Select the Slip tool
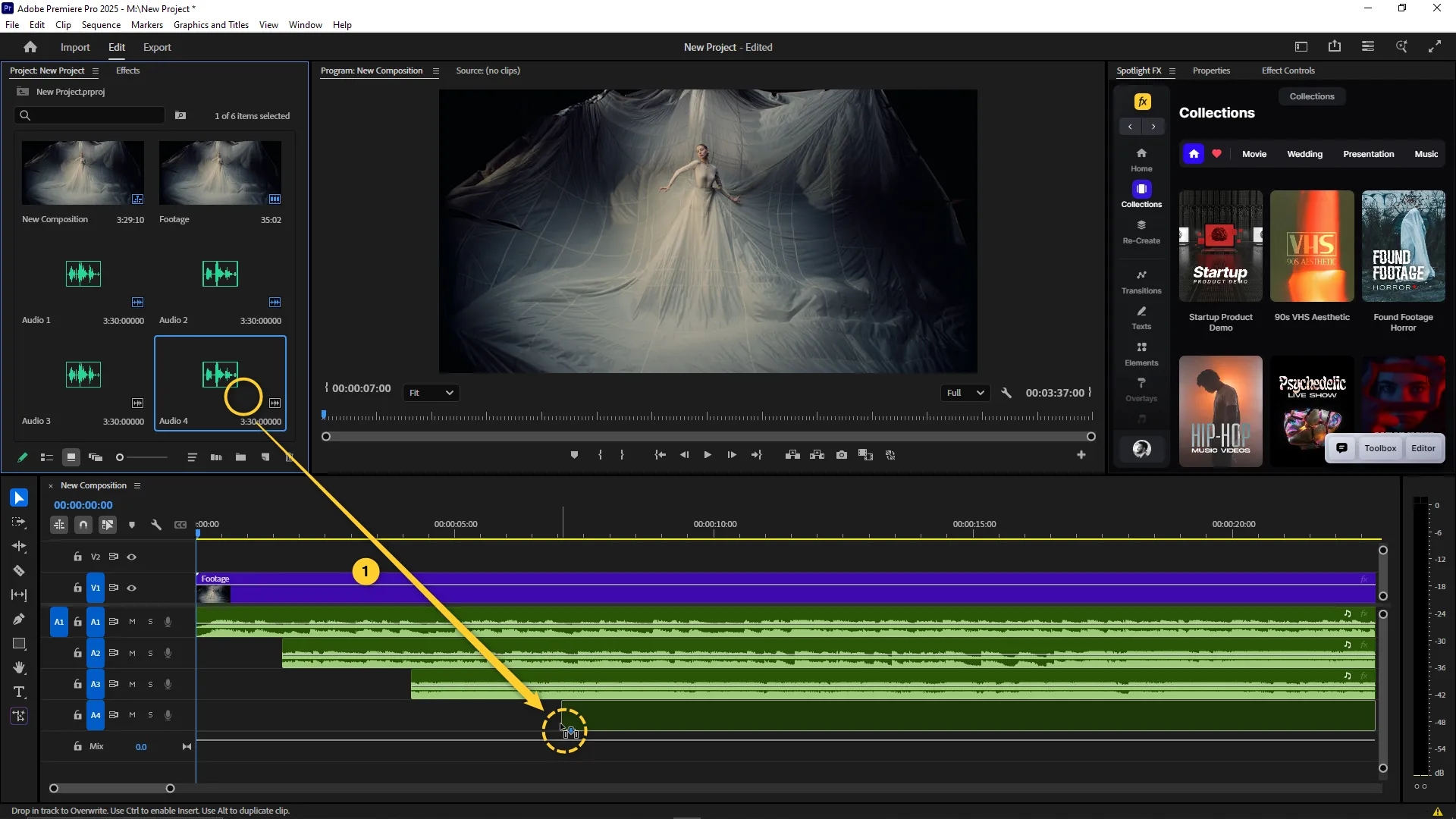The image size is (1456, 819). [19, 595]
